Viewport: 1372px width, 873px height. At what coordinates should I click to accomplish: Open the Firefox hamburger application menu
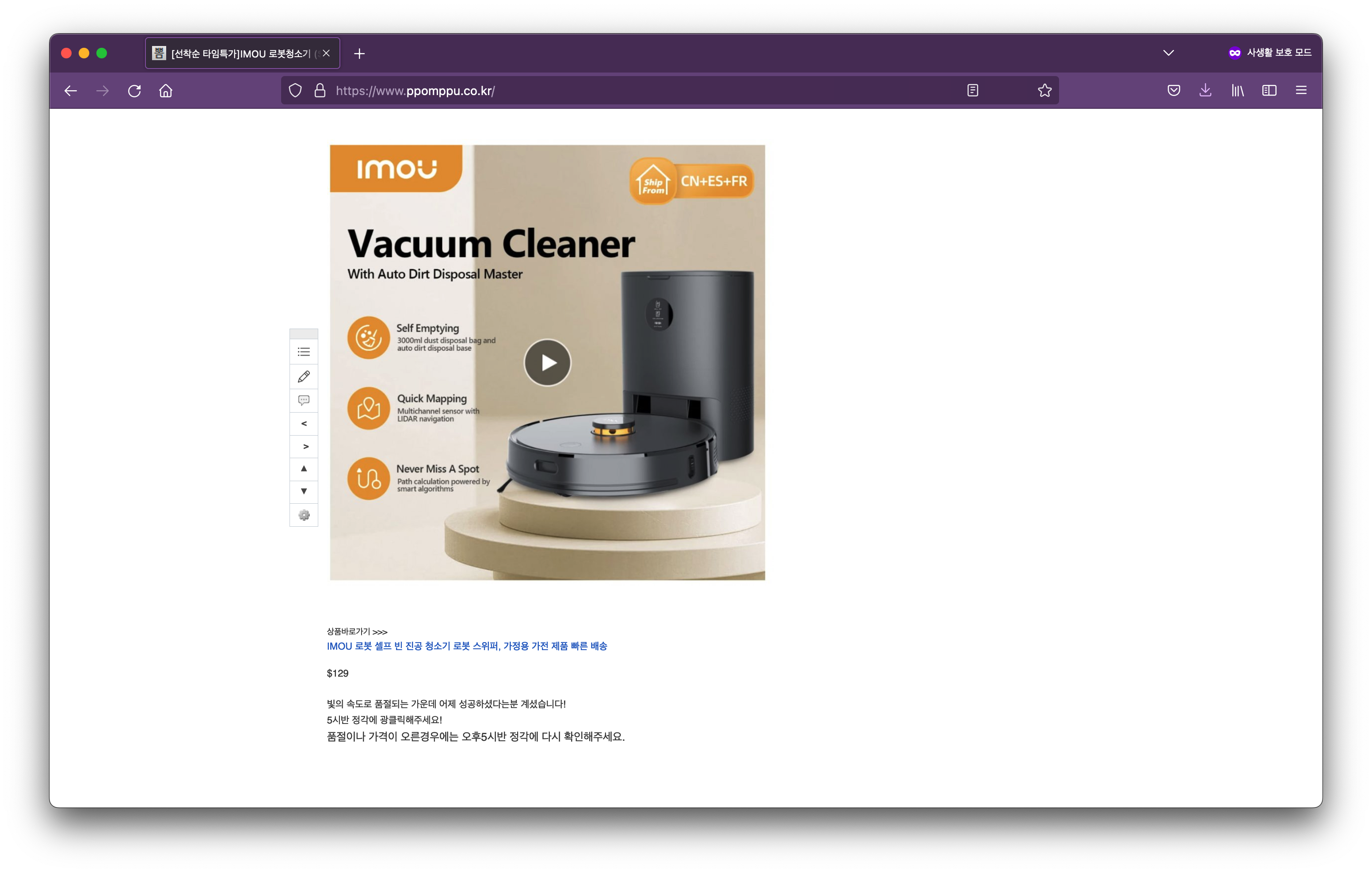[x=1301, y=91]
